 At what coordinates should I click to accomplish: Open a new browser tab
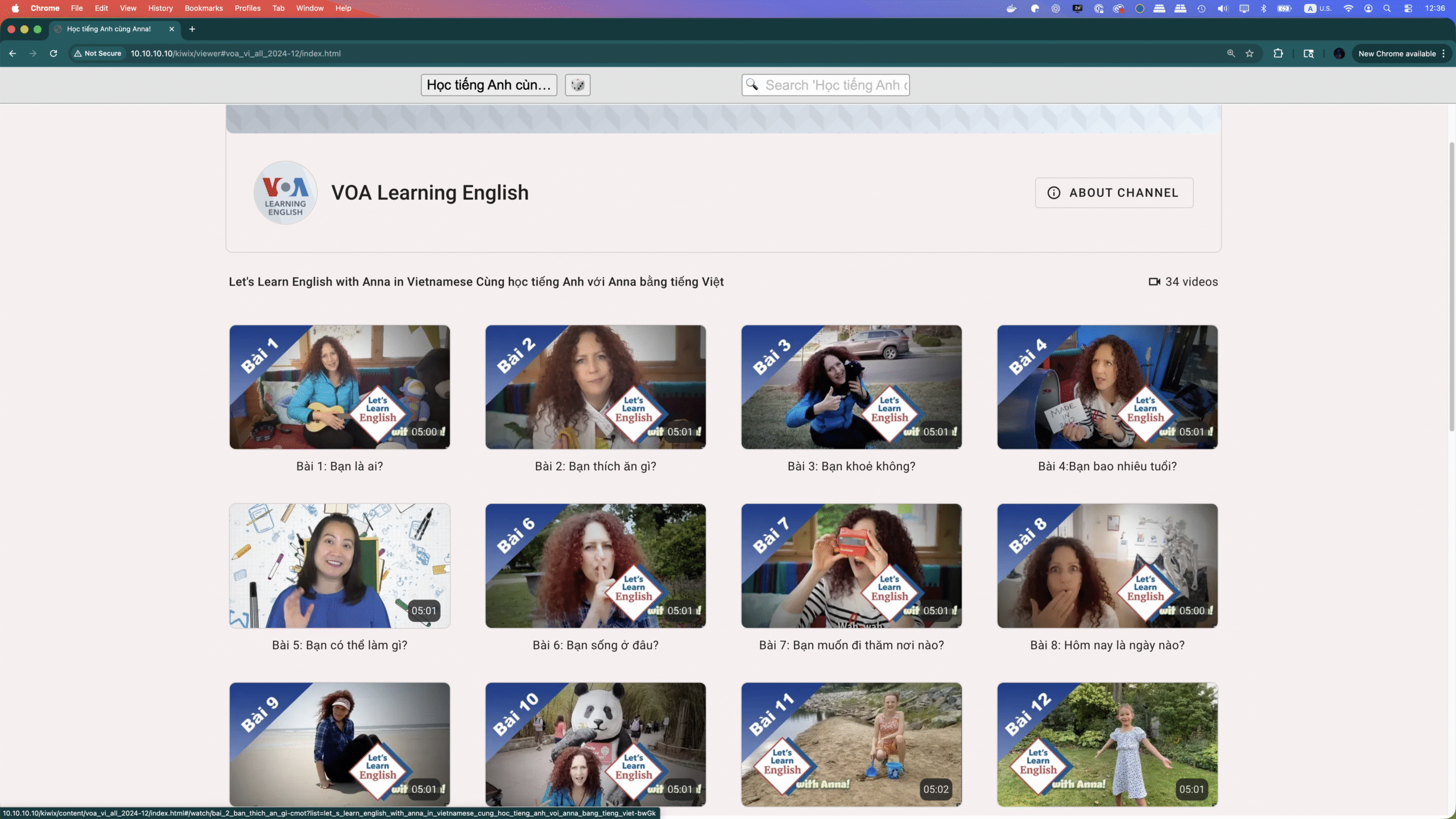point(192,29)
